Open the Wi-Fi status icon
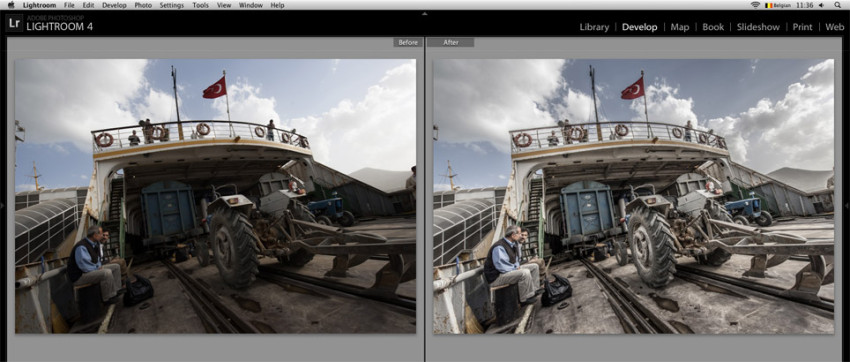Screen dimensions: 850x362 (756, 5)
